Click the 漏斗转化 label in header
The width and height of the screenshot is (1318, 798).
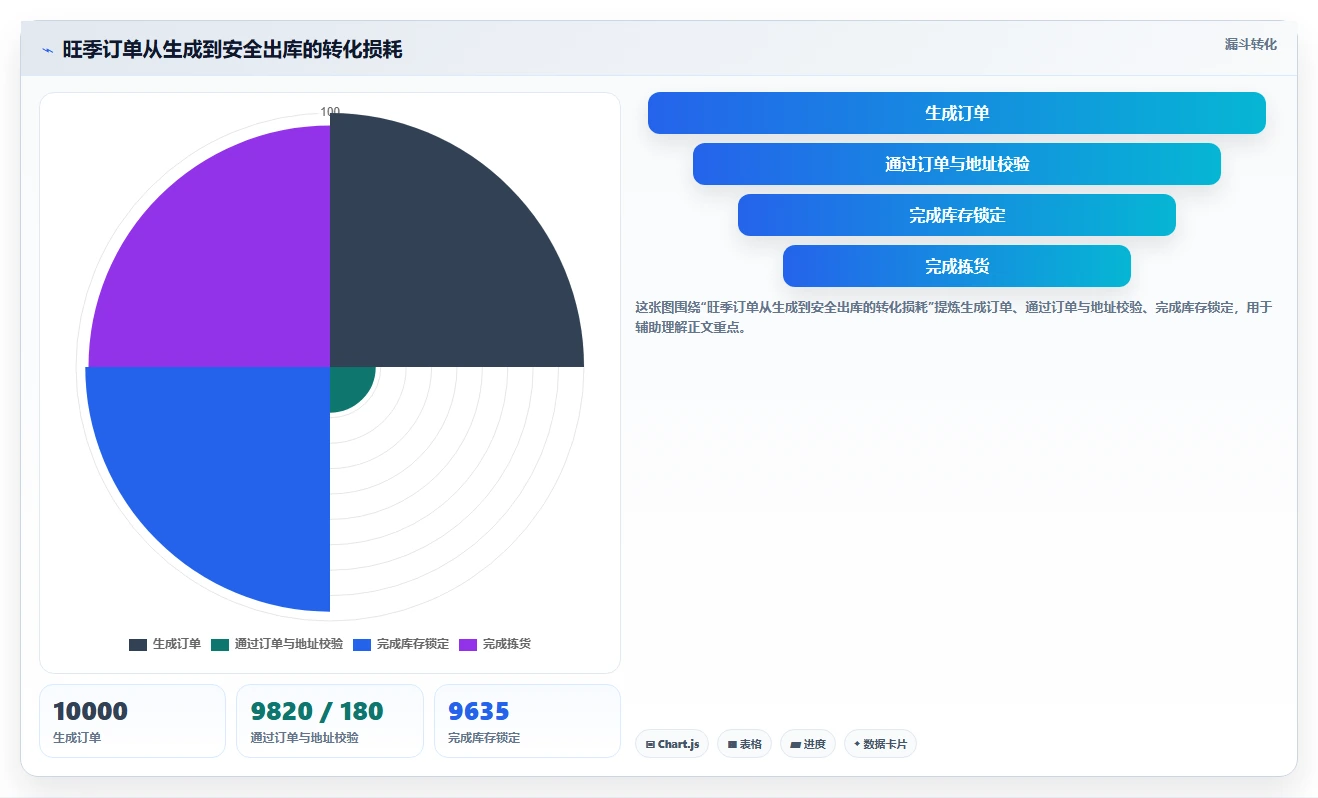tap(1251, 44)
